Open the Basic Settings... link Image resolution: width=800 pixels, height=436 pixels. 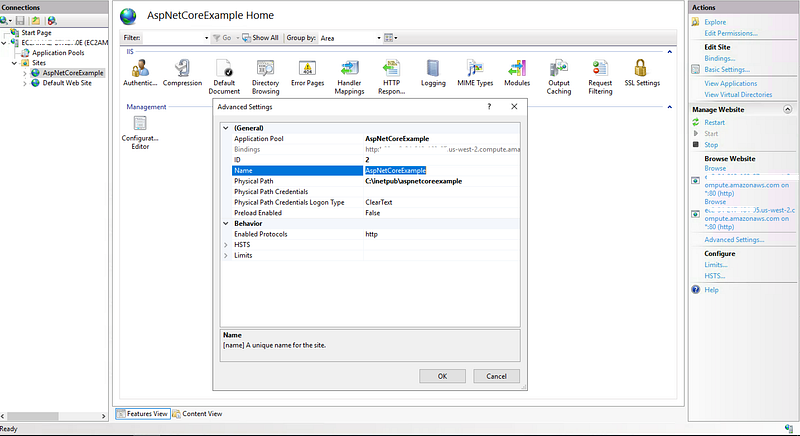(727, 69)
